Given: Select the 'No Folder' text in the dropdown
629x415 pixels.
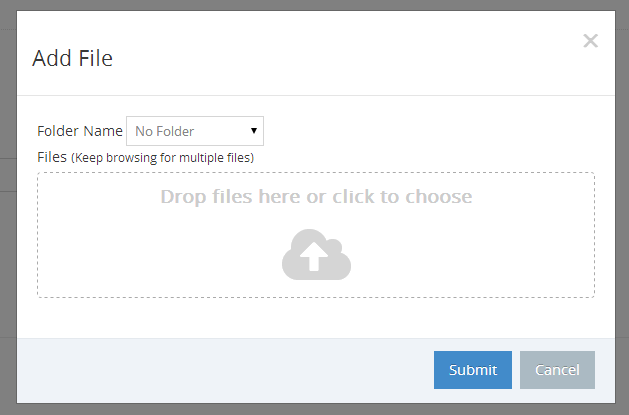Looking at the screenshot, I should tap(164, 131).
